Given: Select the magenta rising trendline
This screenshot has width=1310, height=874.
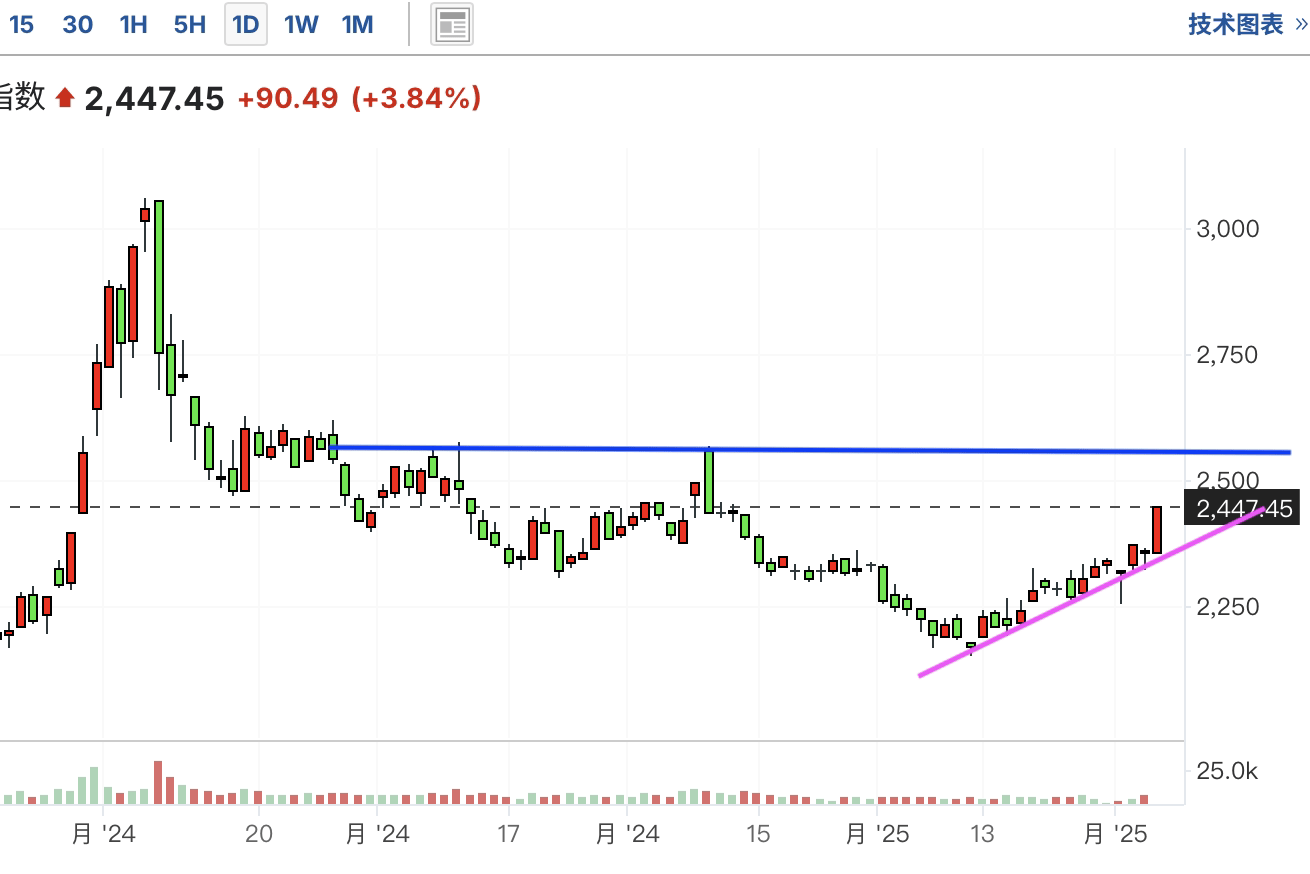Looking at the screenshot, I should [x=1090, y=592].
